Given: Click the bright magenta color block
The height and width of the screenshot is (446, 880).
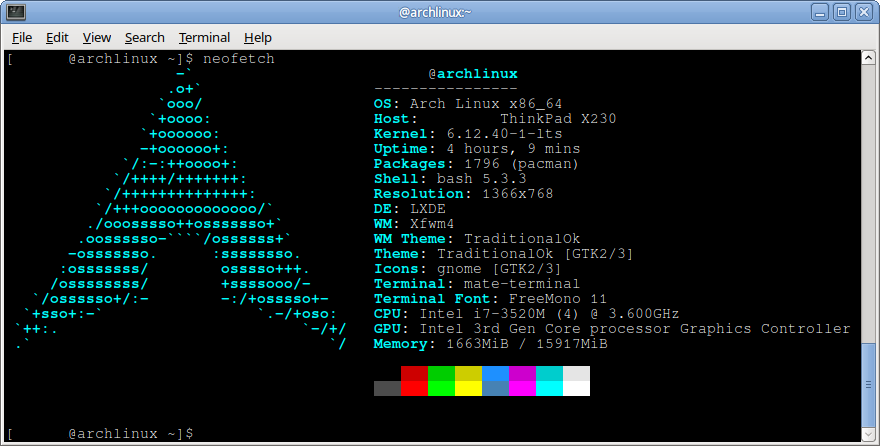Looking at the screenshot, I should click(522, 388).
